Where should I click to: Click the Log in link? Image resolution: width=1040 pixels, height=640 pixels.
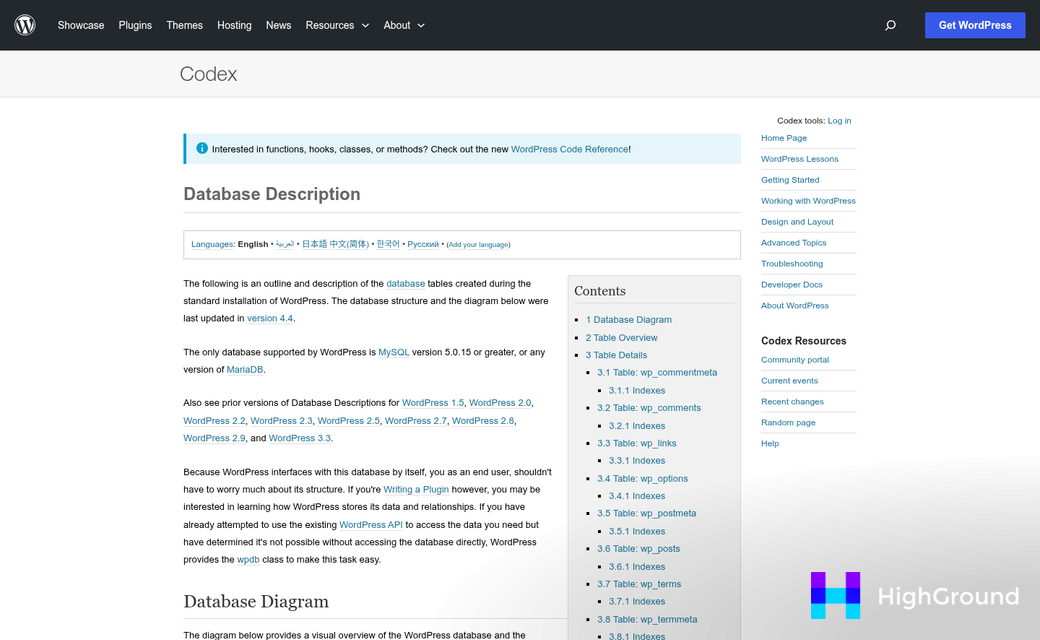point(839,121)
